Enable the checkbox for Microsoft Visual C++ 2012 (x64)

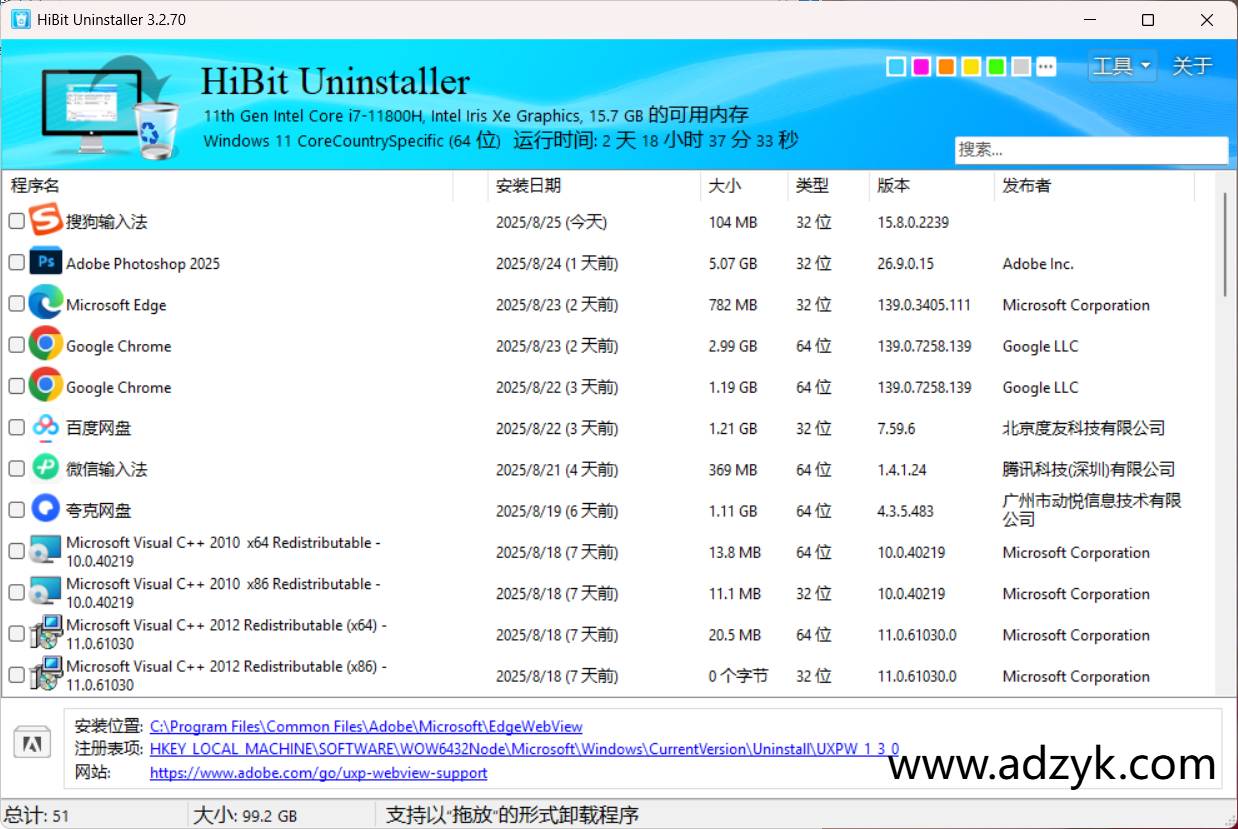(x=16, y=633)
